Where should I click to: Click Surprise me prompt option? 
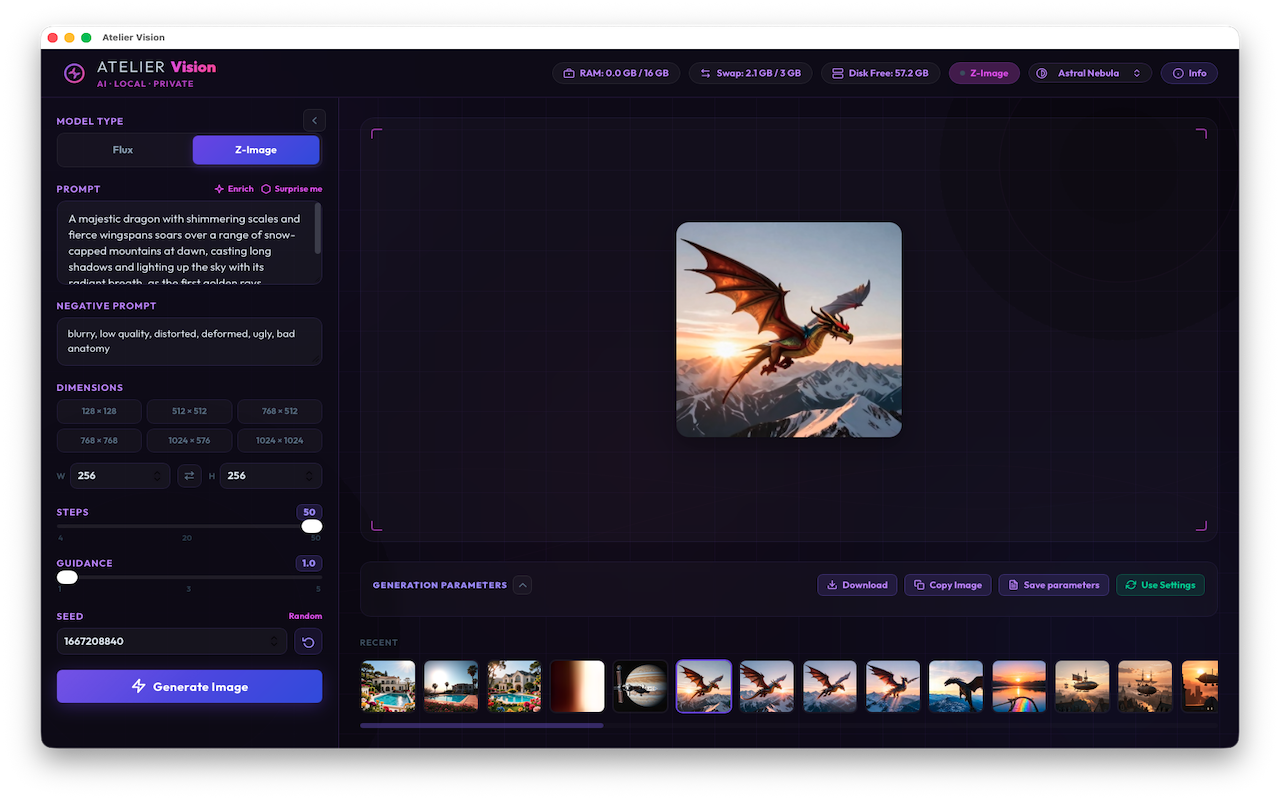coord(292,189)
